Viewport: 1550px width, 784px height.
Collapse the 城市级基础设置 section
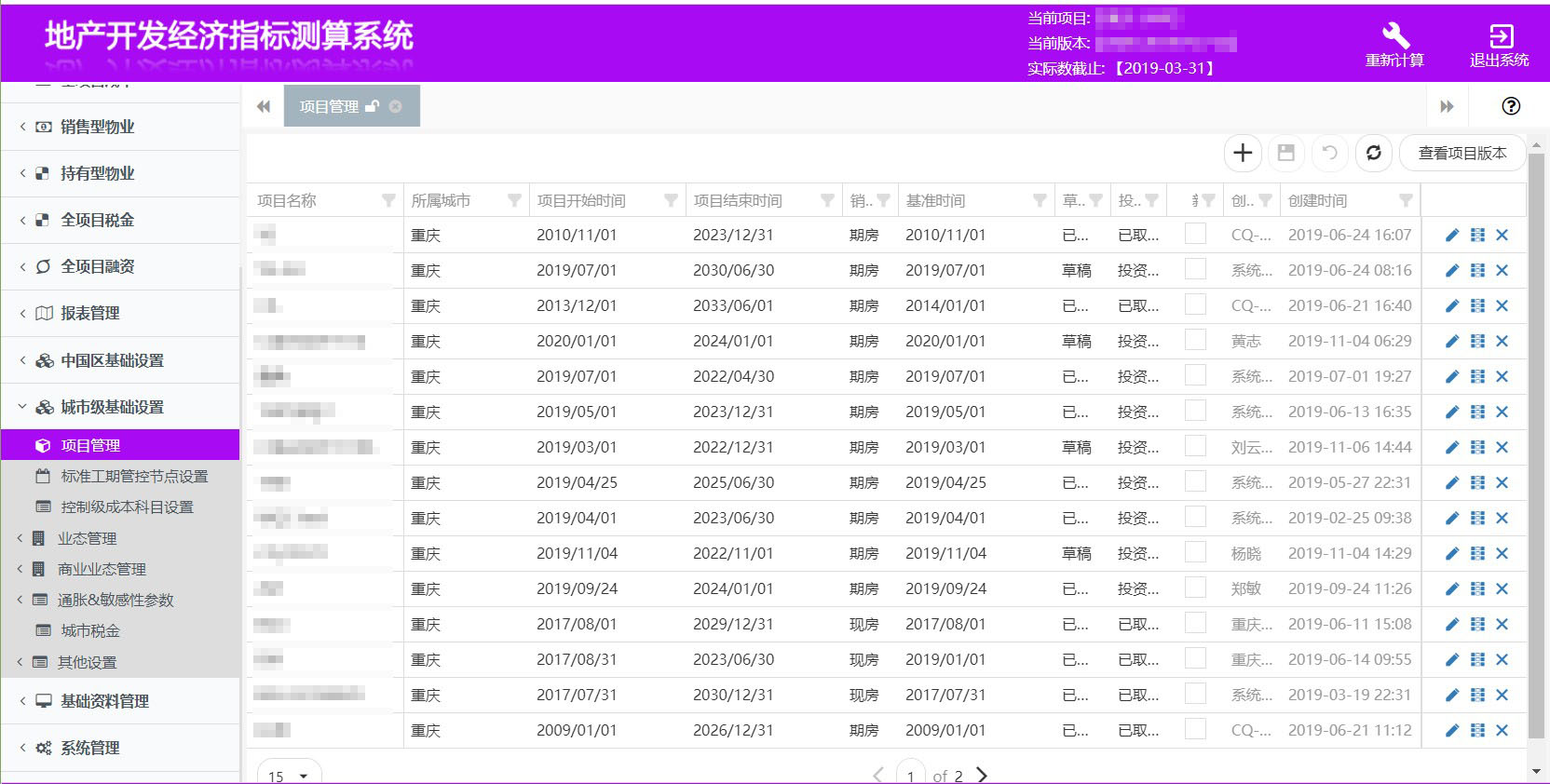coord(112,407)
